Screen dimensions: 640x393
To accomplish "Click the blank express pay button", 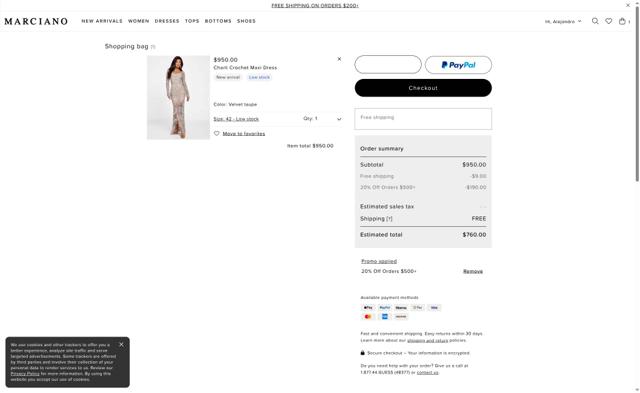I will [x=388, y=64].
